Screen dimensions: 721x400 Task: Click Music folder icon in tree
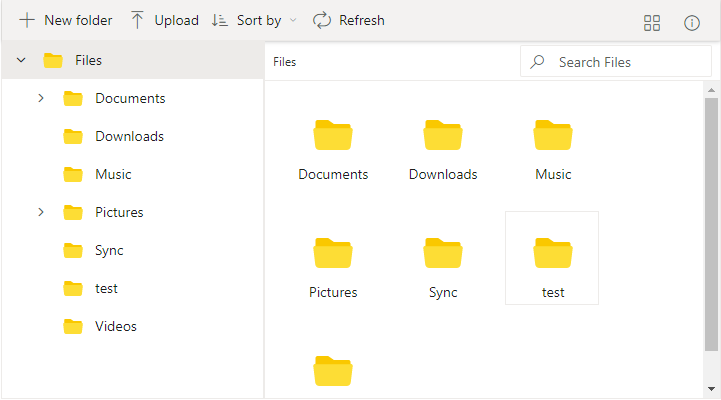(x=73, y=174)
